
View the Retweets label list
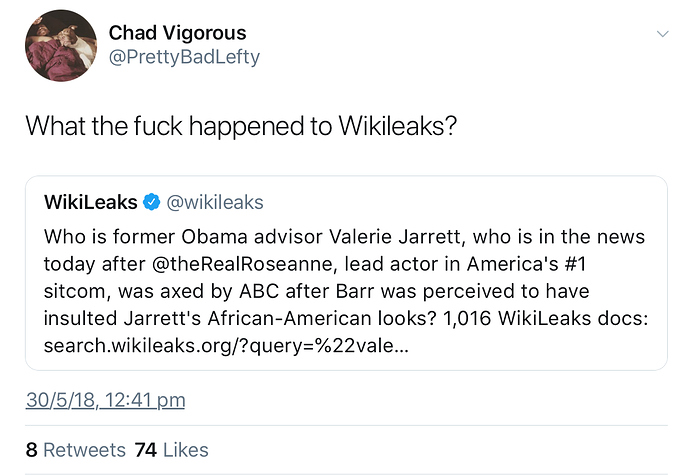[x=84, y=450]
